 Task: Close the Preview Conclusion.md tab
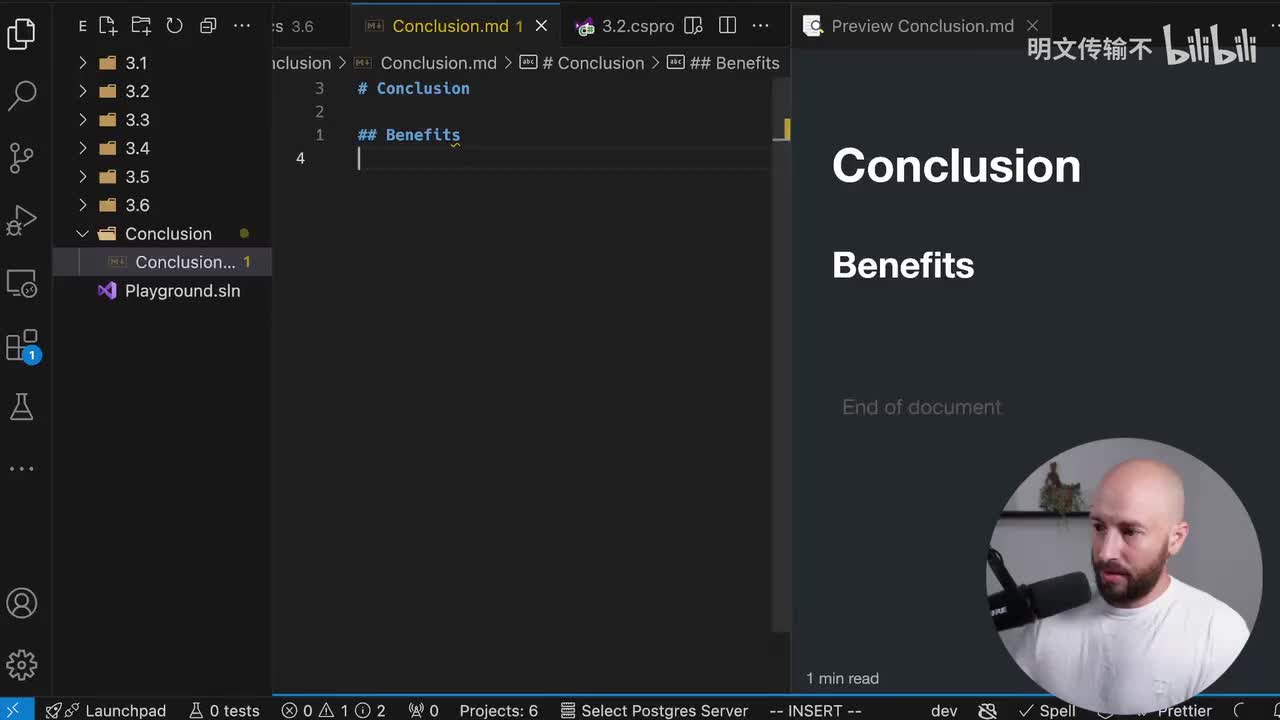(x=1032, y=26)
